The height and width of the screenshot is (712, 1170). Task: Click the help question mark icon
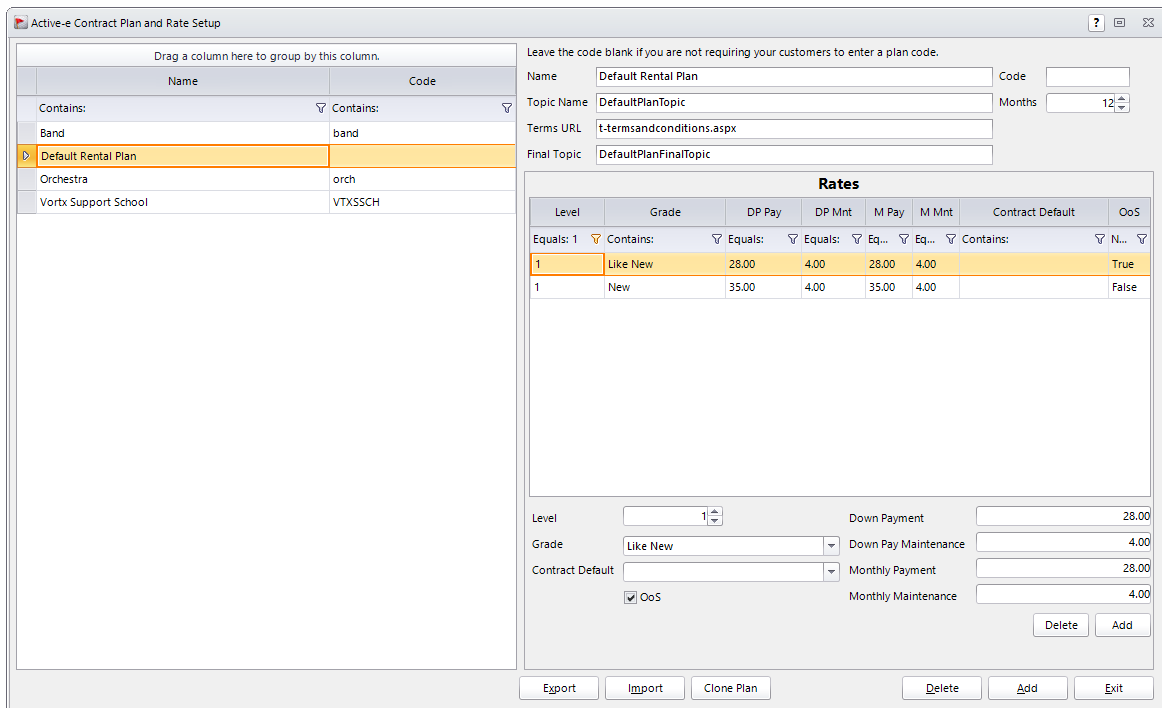coord(1095,23)
